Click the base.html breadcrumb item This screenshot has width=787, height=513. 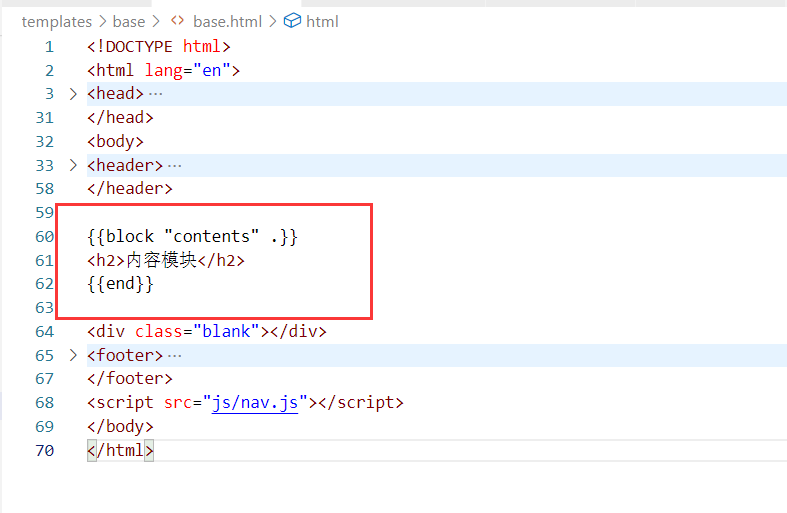[227, 22]
